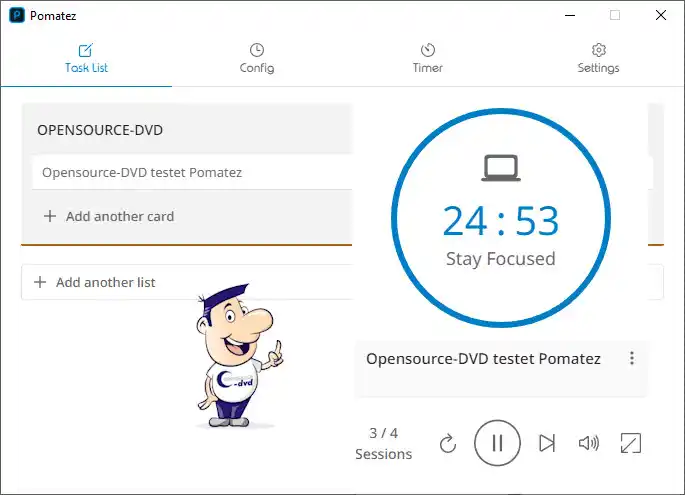Viewport: 685px width, 495px height.
Task: Open the Timer tab
Action: coord(428,59)
